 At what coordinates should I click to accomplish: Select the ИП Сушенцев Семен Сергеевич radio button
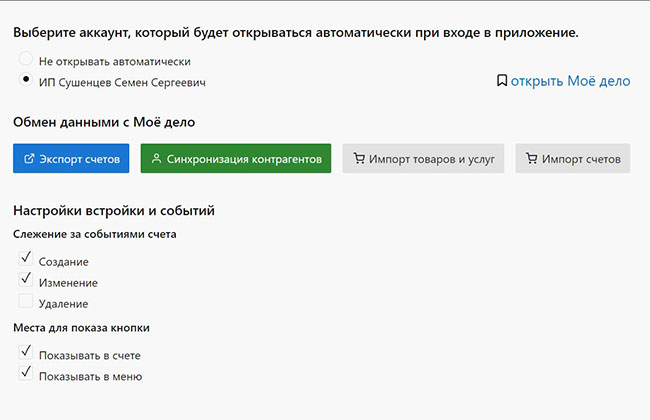point(26,81)
